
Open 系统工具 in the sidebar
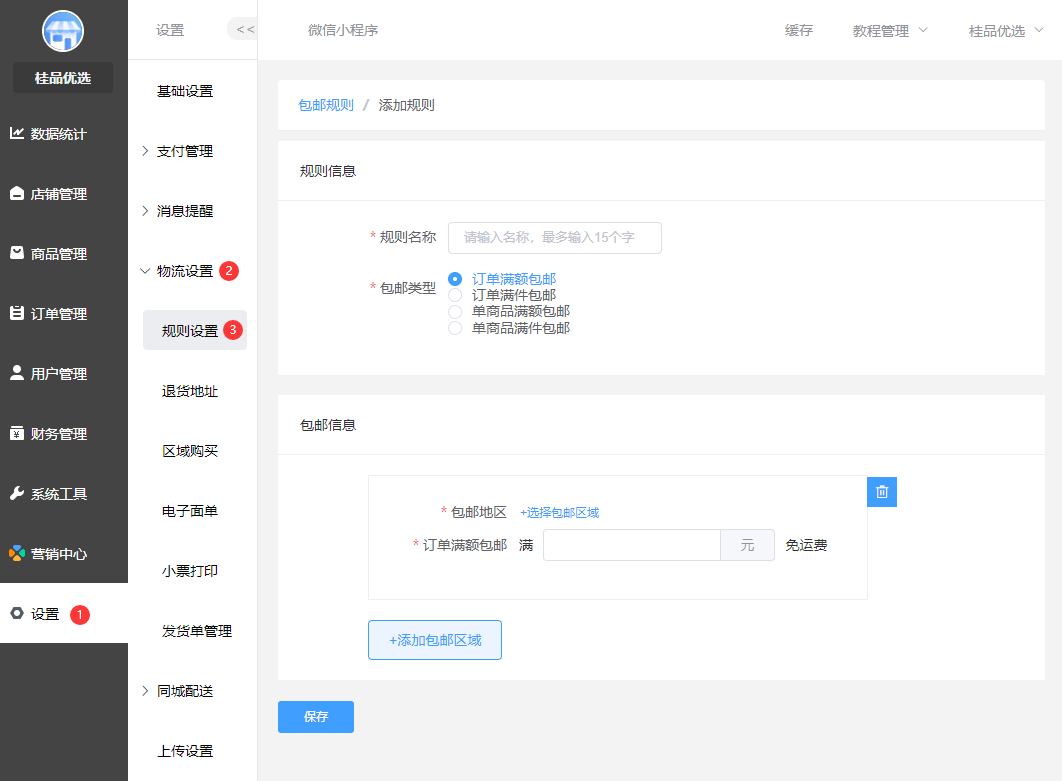63,493
